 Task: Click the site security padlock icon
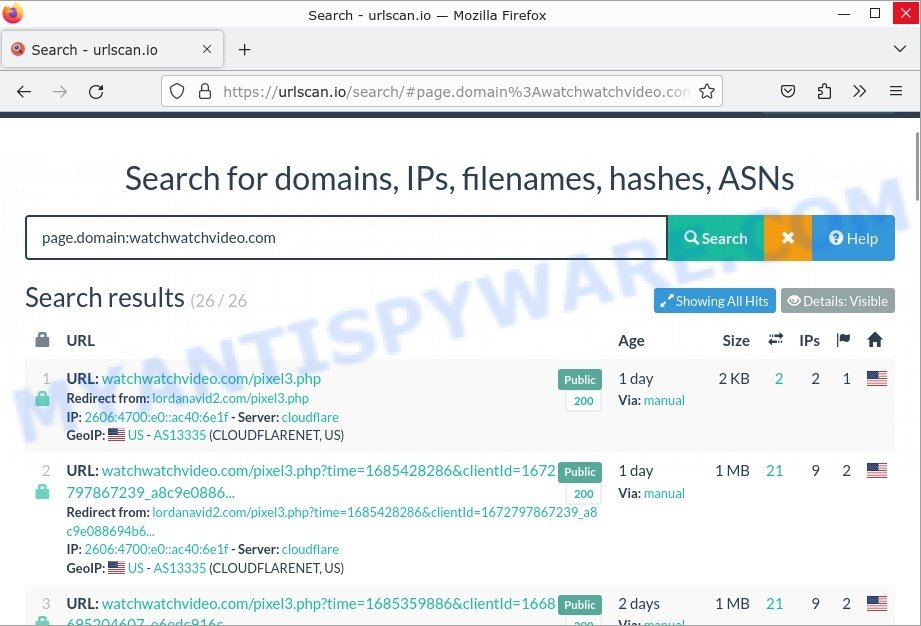(x=204, y=91)
